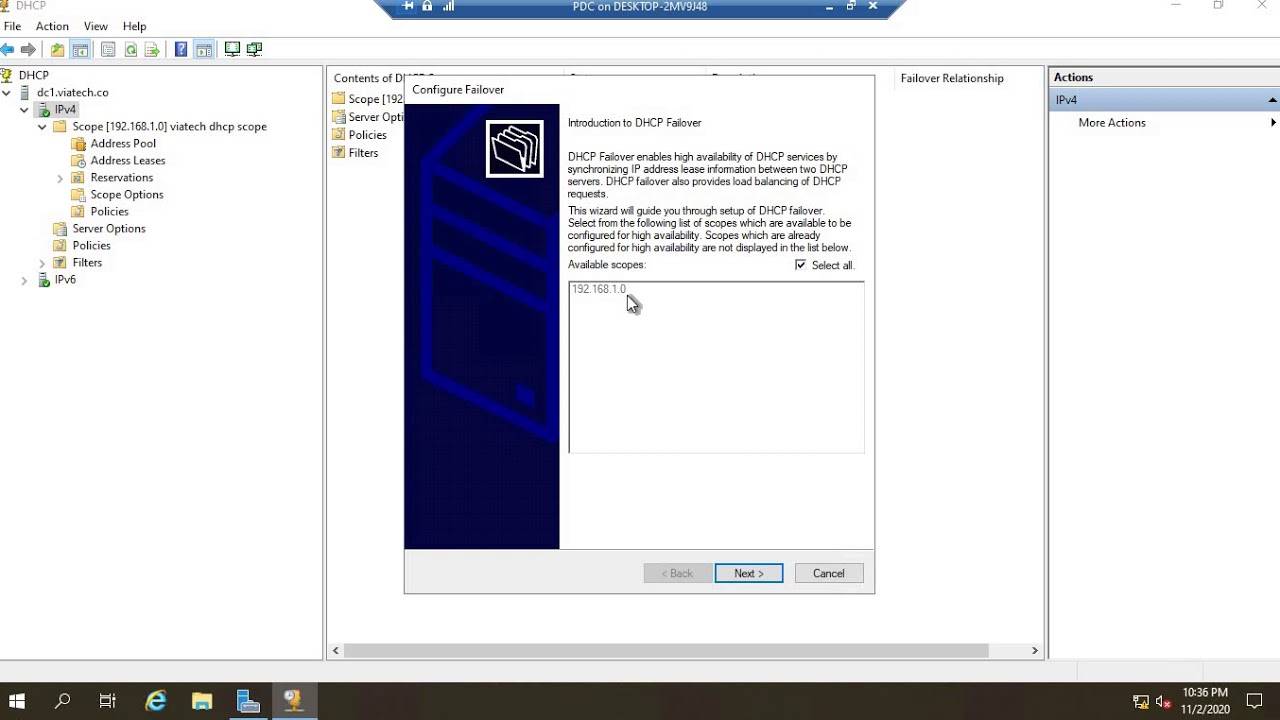The image size is (1280, 720).
Task: Open the File menu
Action: (x=12, y=26)
